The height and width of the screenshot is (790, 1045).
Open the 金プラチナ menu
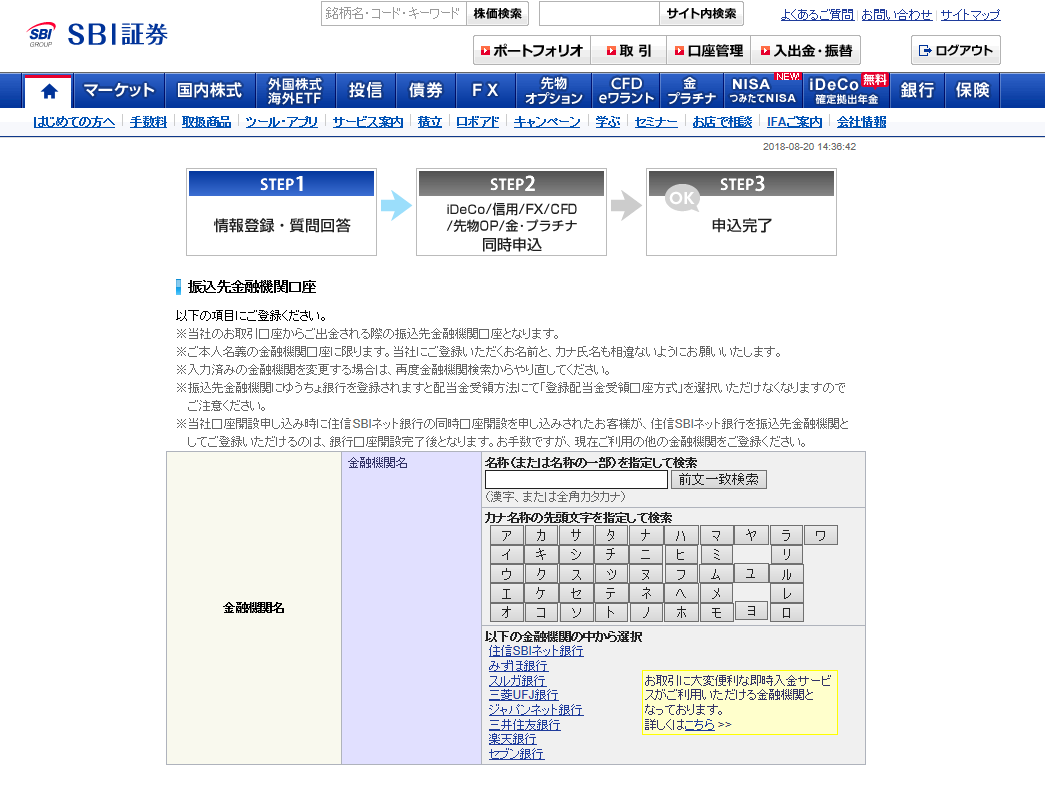pos(691,91)
